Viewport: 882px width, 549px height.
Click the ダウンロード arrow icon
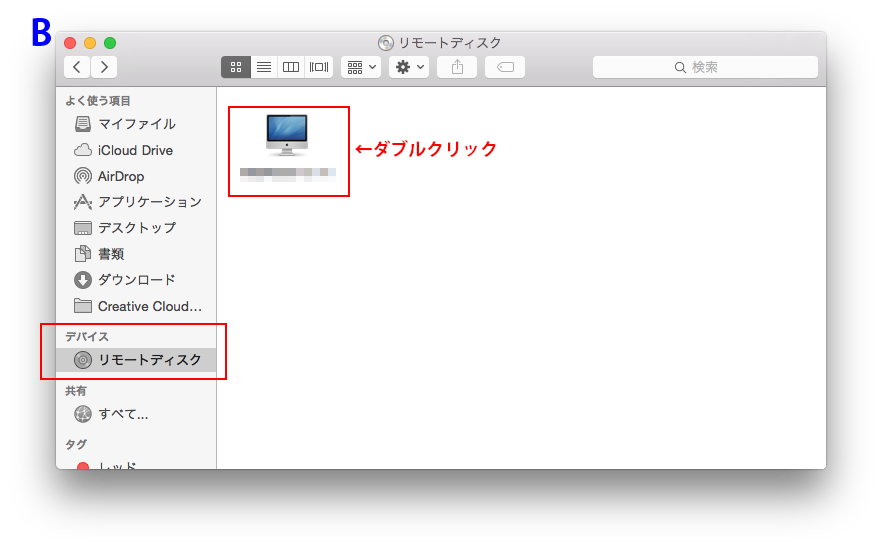83,280
